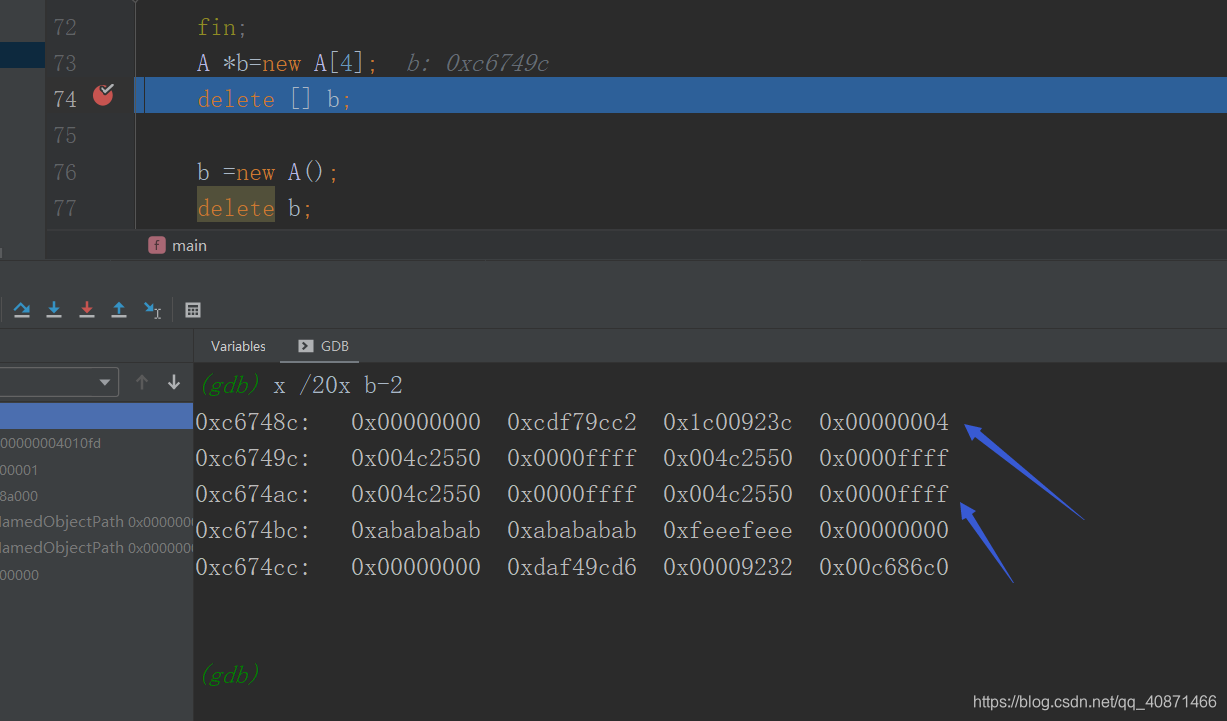Viewport: 1227px width, 721px height.
Task: Select the highlighted stack frame row
Action: click(96, 417)
